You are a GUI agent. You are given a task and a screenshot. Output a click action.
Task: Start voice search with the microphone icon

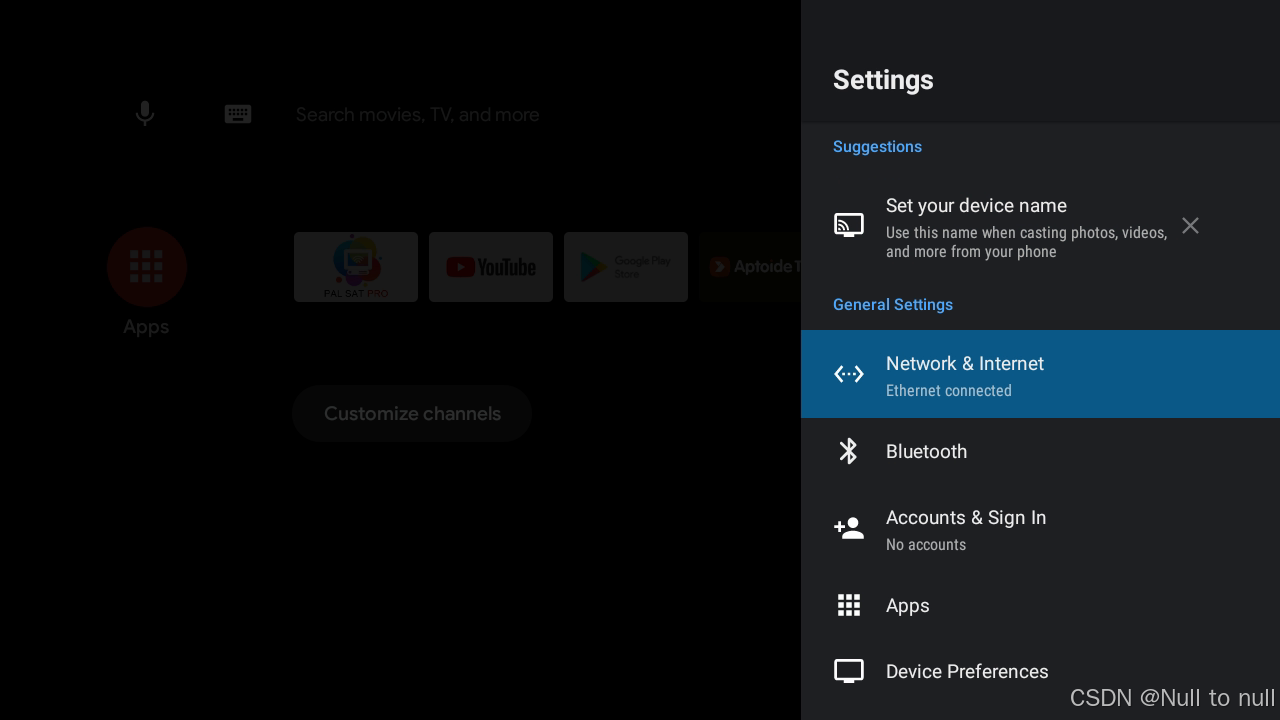click(x=145, y=113)
